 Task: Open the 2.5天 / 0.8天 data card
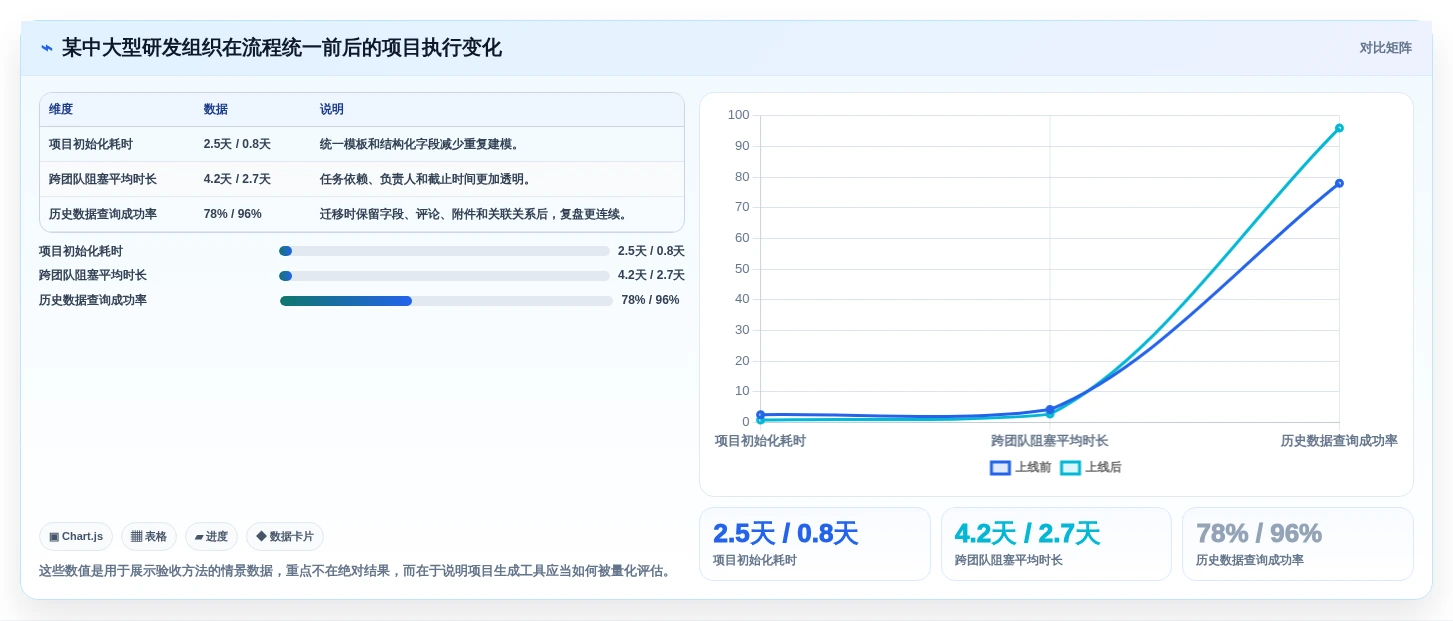(x=815, y=544)
